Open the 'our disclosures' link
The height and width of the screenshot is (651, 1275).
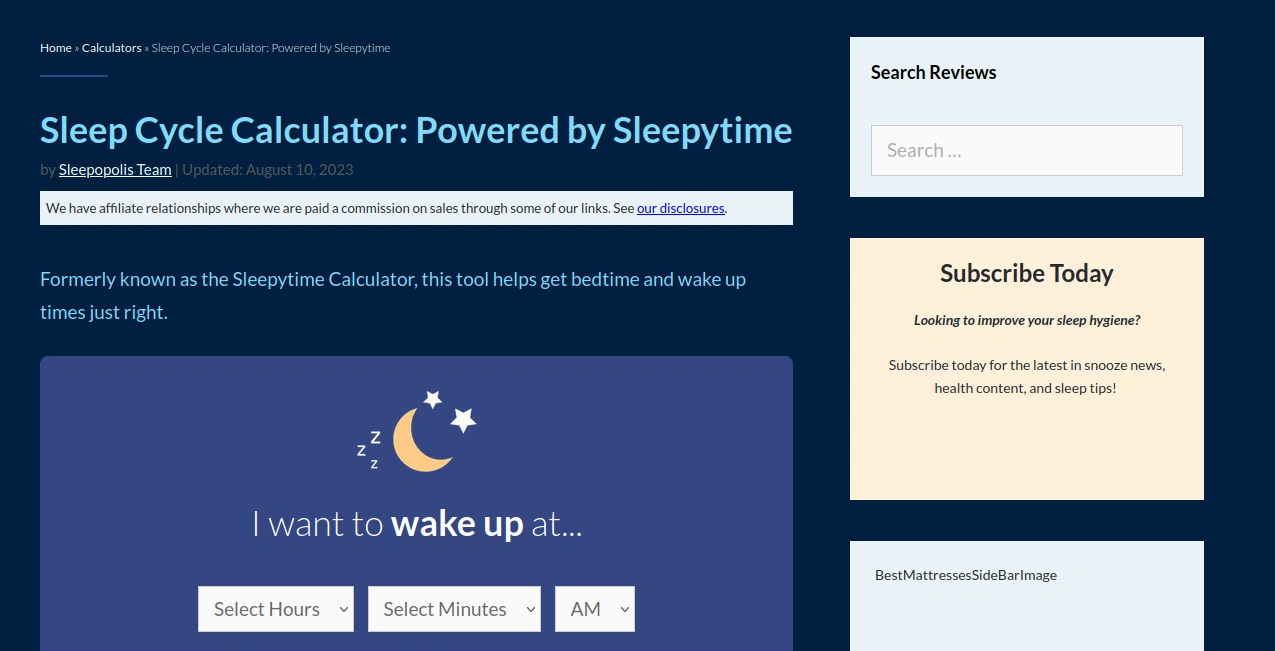click(680, 208)
